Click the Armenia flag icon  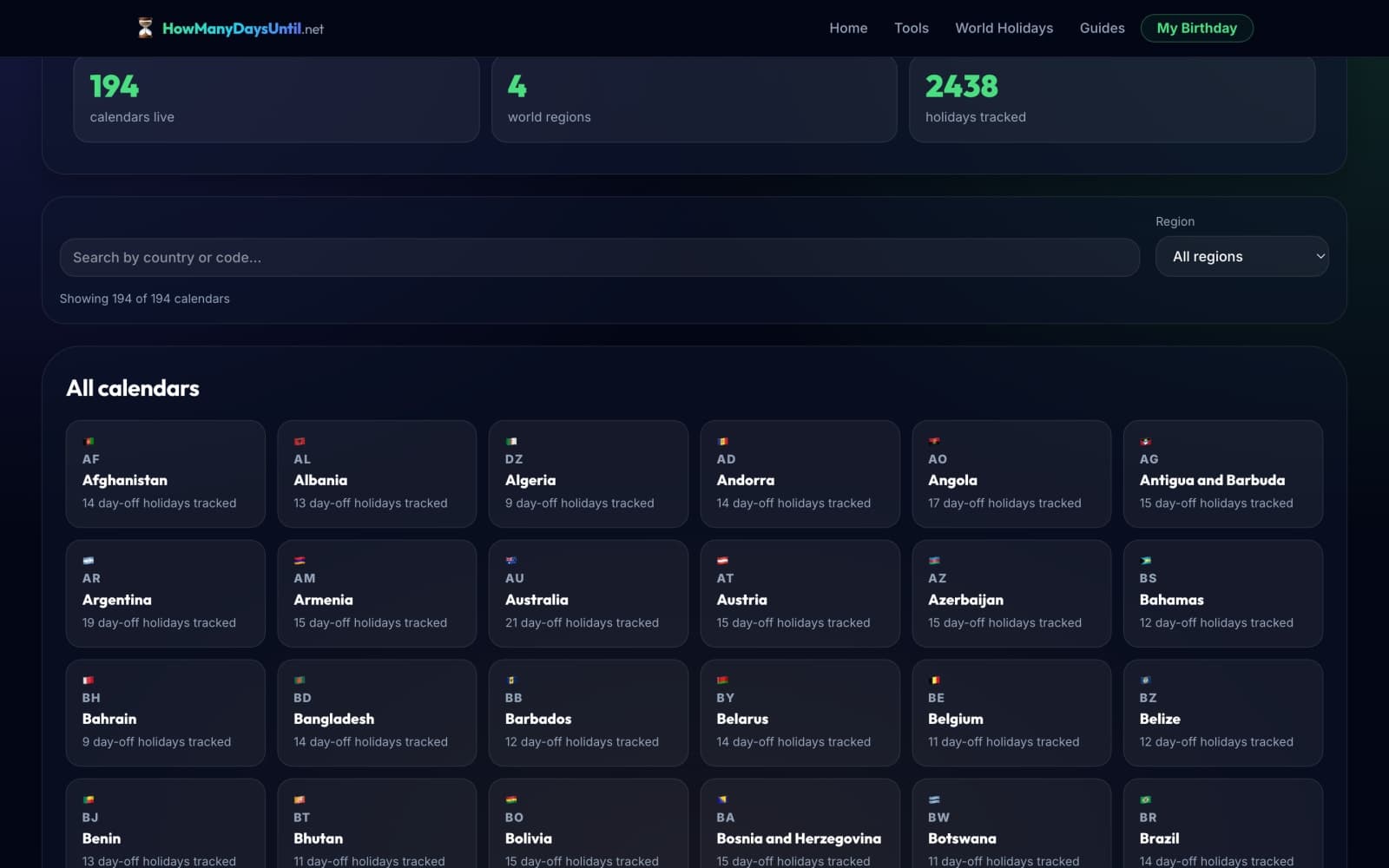[300, 561]
